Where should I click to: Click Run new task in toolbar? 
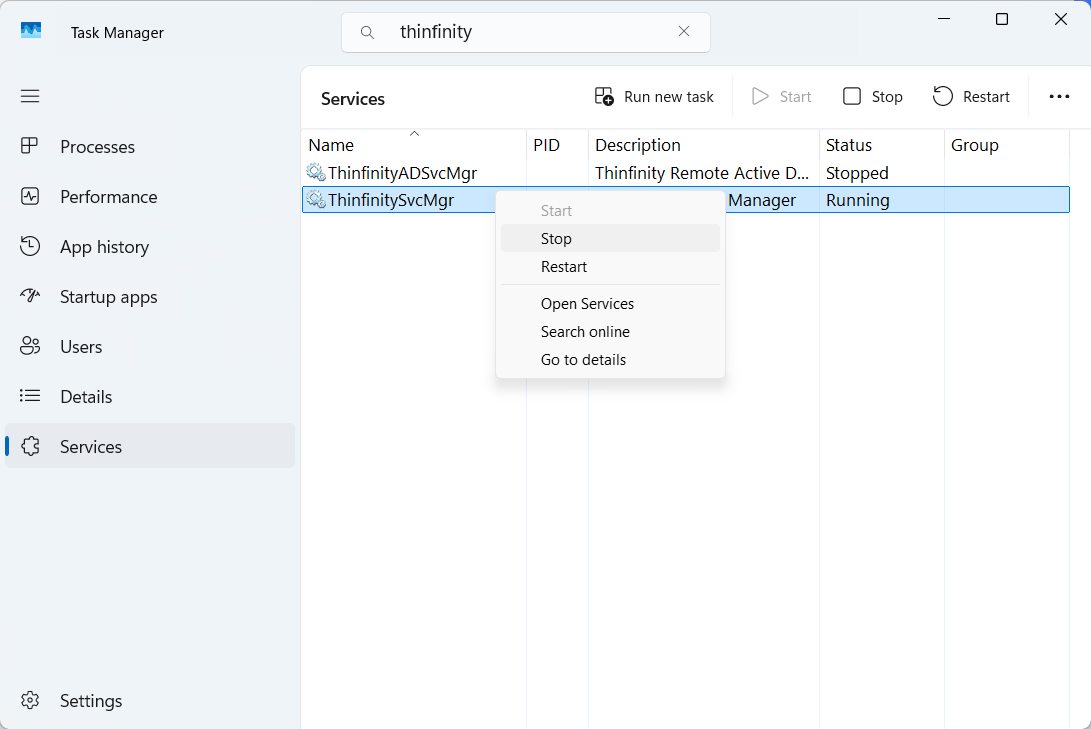point(654,97)
